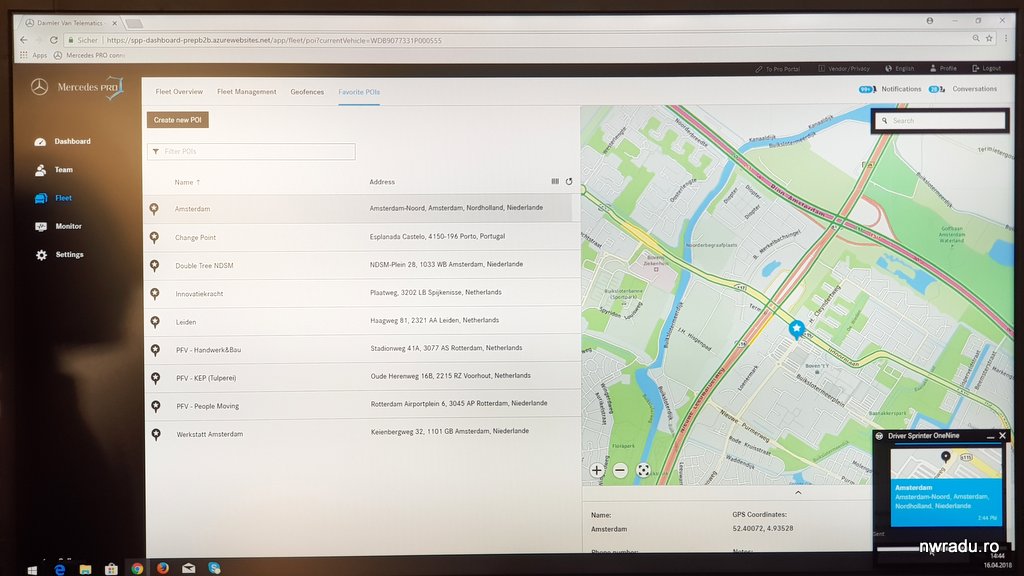Click the browser back arrow
Viewport: 1024px width, 576px height.
tap(24, 40)
